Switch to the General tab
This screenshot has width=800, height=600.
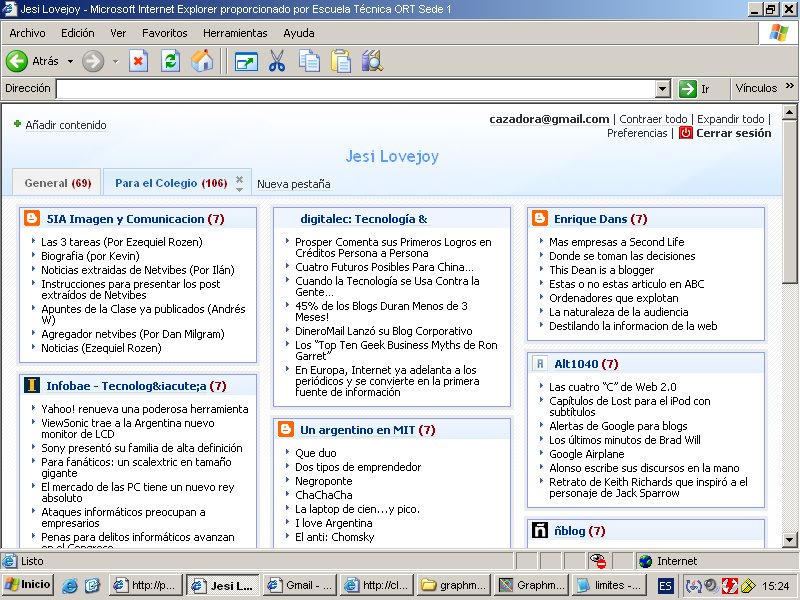(58, 183)
